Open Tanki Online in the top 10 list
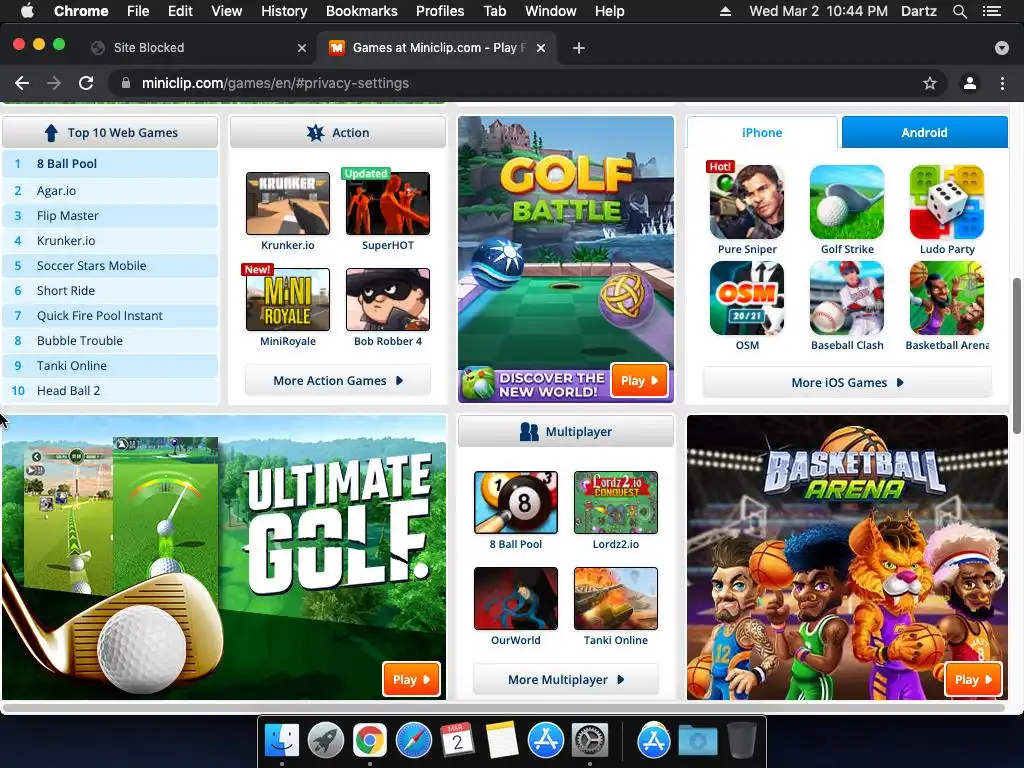1024x768 pixels. point(110,366)
